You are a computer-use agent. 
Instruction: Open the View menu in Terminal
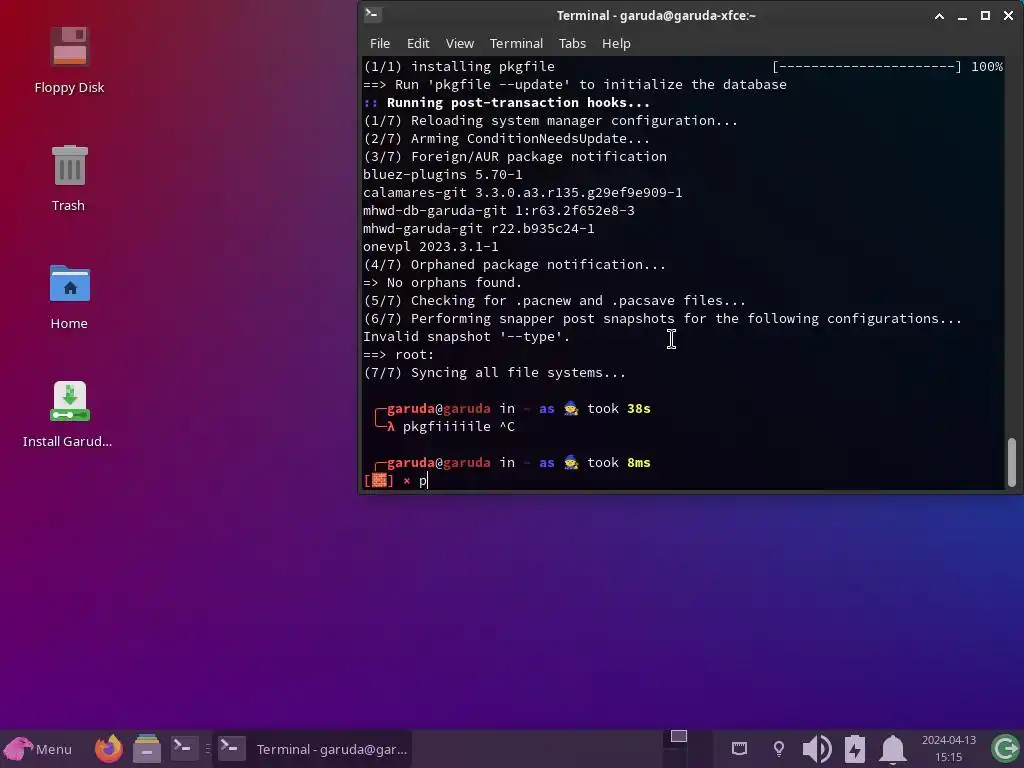460,43
